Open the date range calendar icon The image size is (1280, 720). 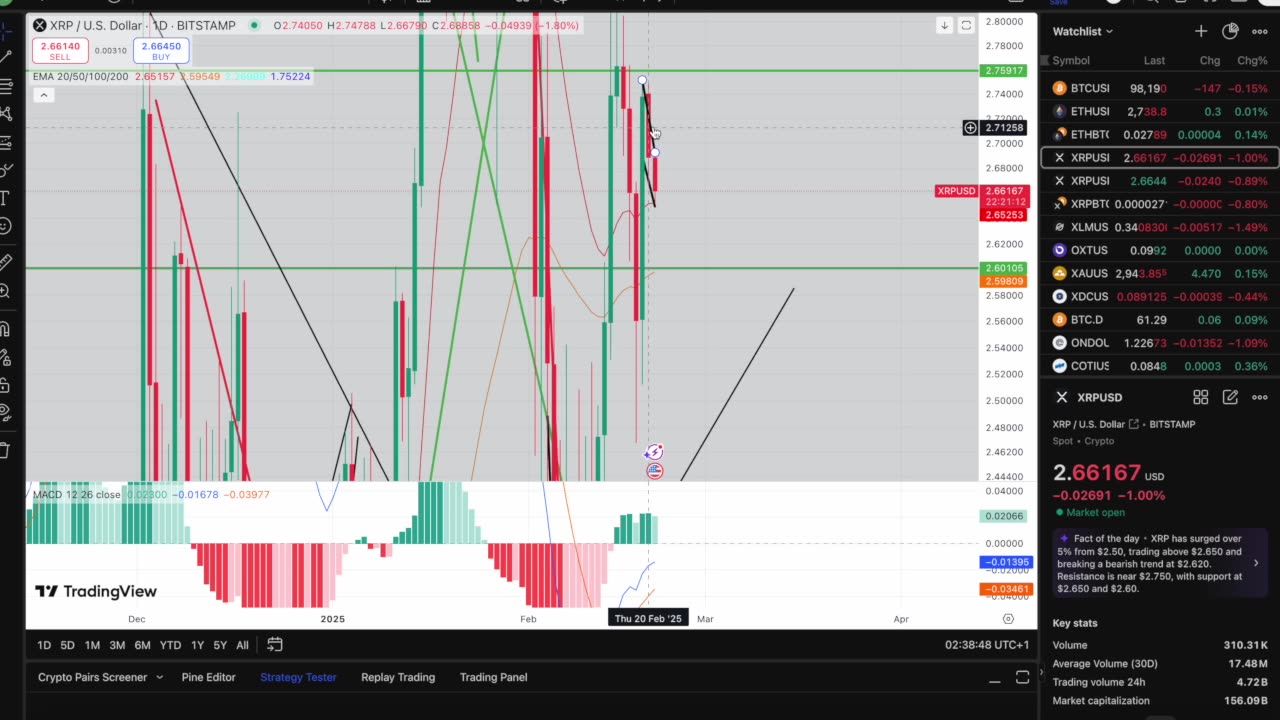tap(275, 645)
